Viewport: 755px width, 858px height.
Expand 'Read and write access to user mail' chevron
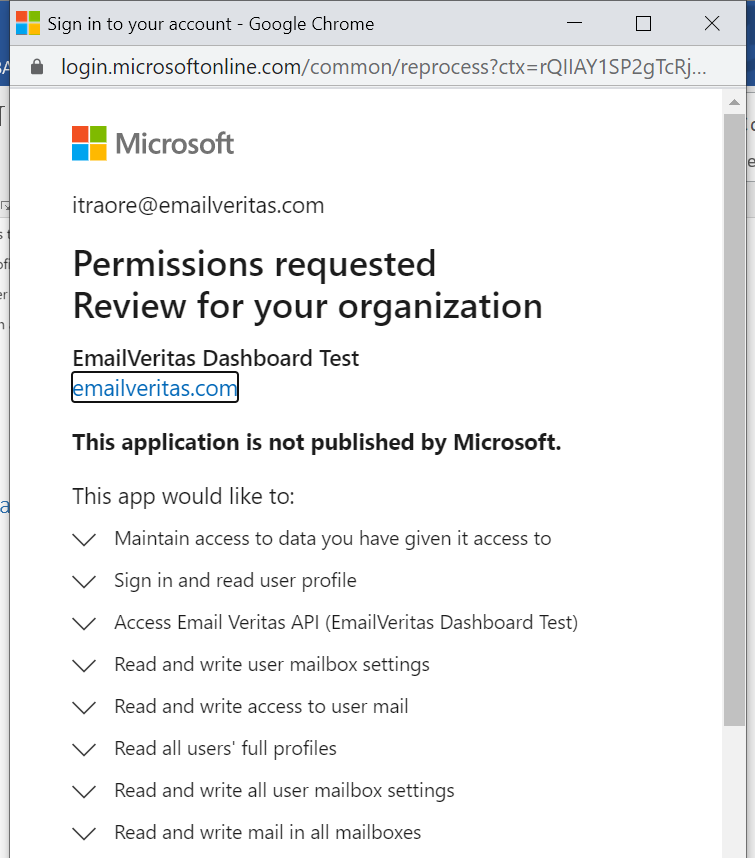click(84, 707)
